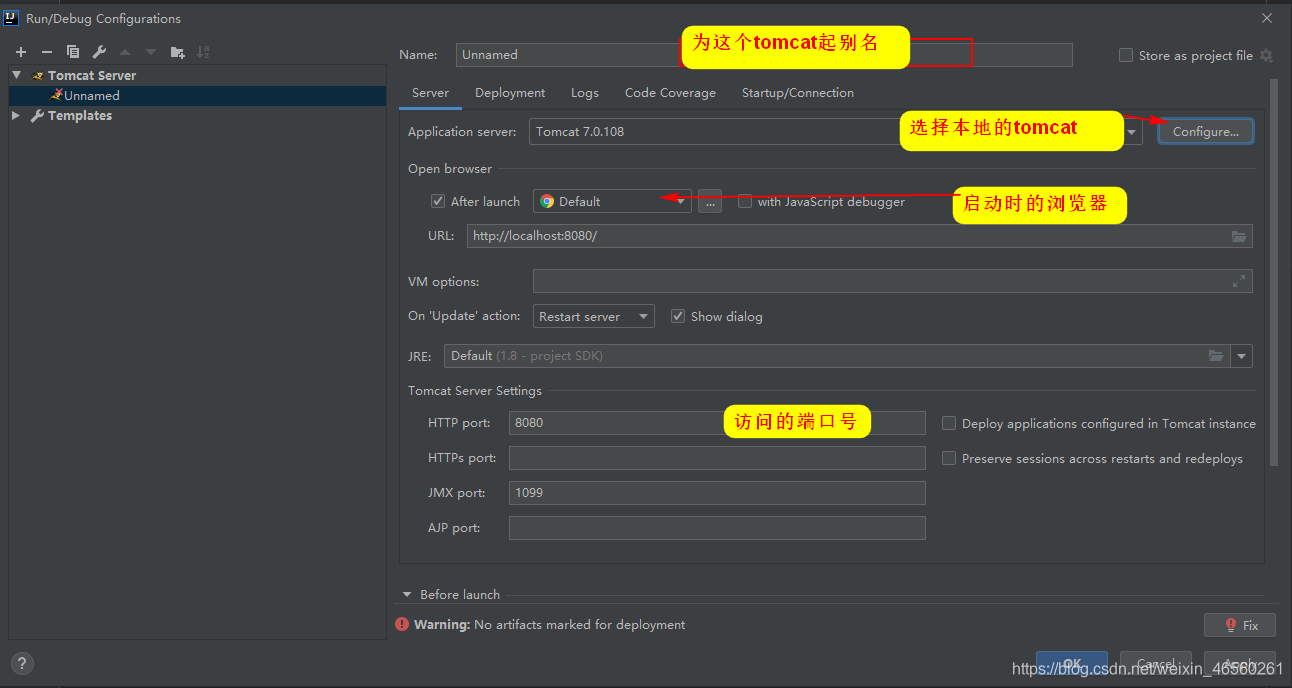Click the JMX port field
Viewport: 1292px width, 688px height.
tap(717, 493)
